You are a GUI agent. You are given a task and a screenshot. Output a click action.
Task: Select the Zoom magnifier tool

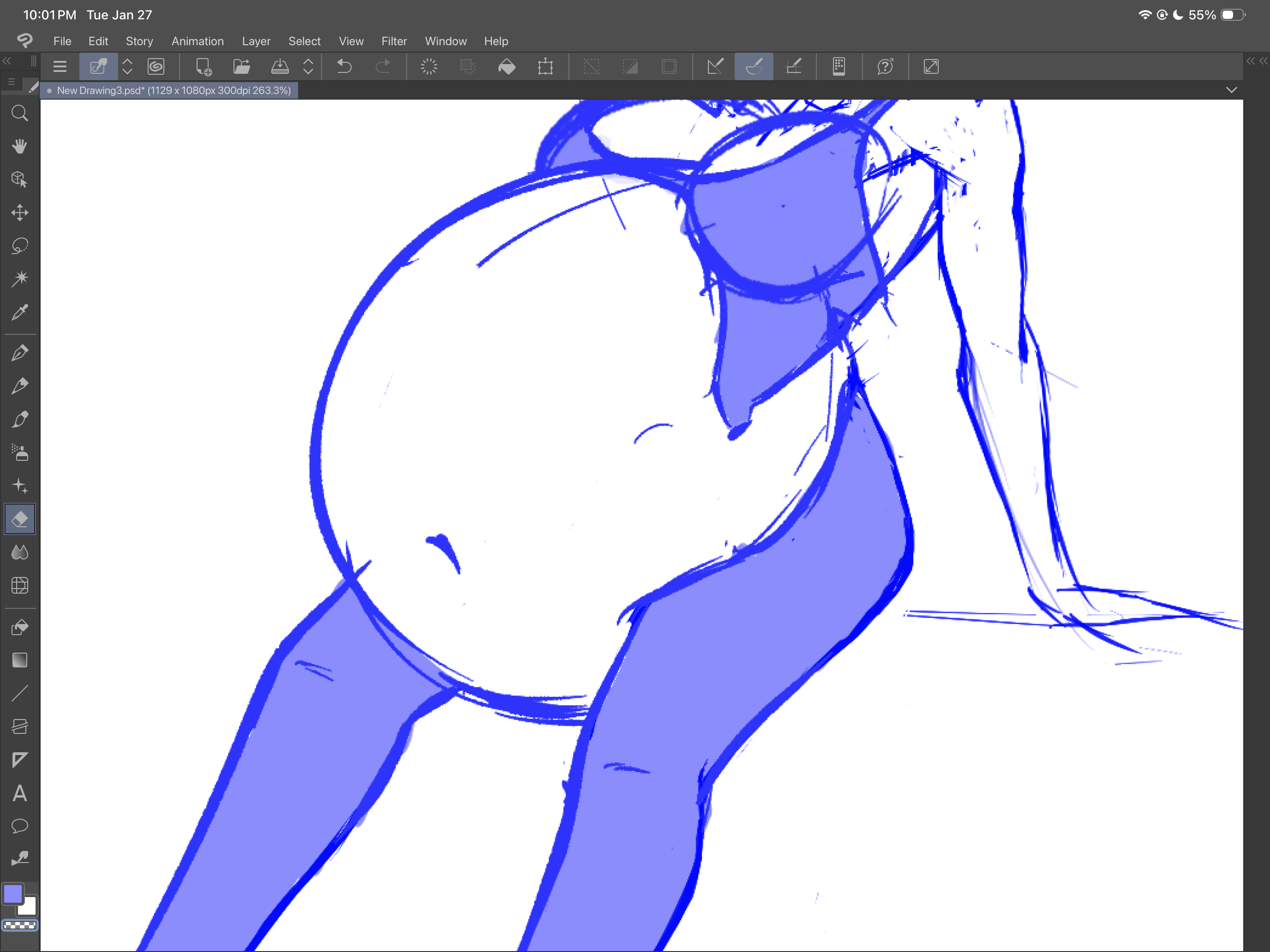coord(19,113)
